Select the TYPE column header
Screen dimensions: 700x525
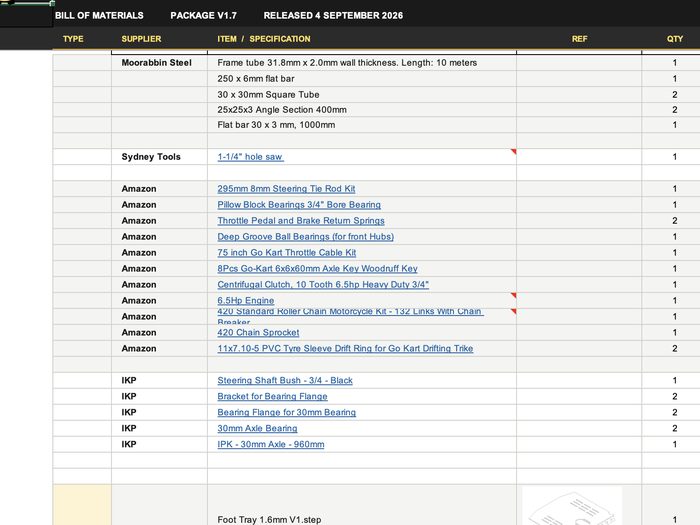pyautogui.click(x=73, y=39)
